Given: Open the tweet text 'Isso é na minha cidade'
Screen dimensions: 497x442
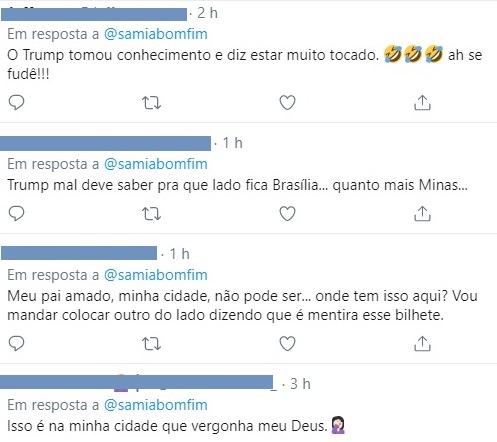Looking at the screenshot, I should pyautogui.click(x=167, y=426).
